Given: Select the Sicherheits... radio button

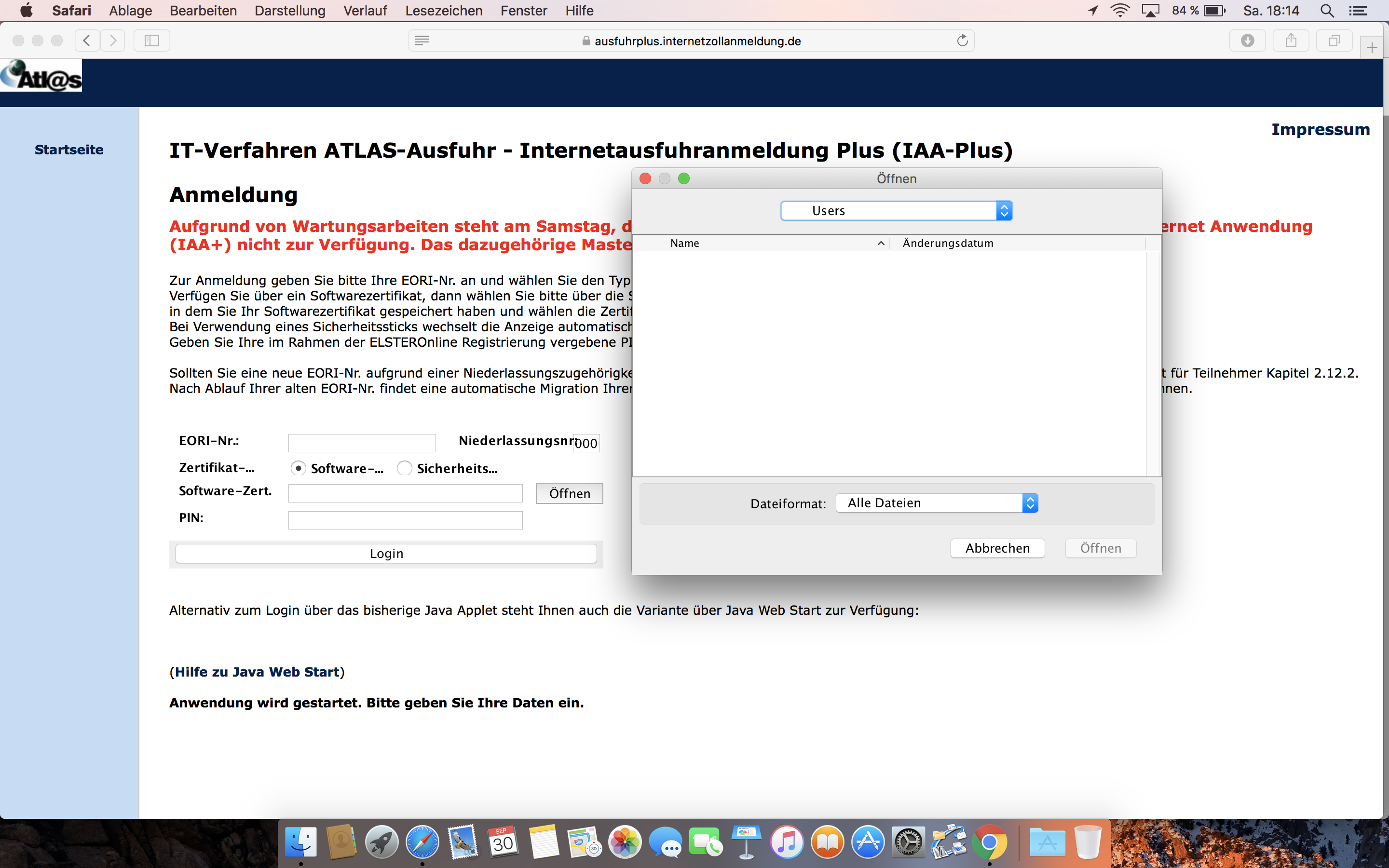Looking at the screenshot, I should (x=404, y=468).
